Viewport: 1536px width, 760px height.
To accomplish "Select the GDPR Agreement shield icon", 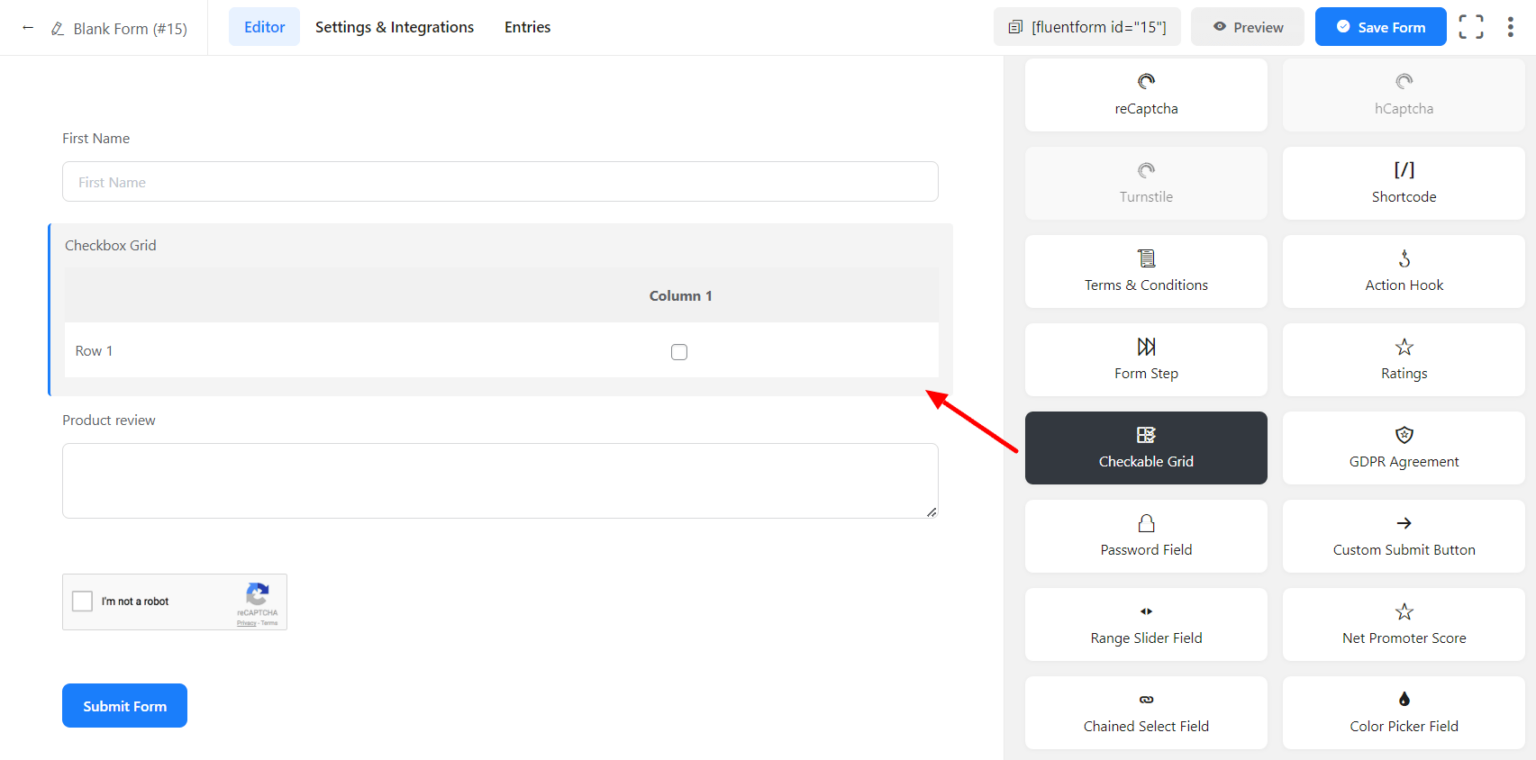I will [x=1403, y=435].
